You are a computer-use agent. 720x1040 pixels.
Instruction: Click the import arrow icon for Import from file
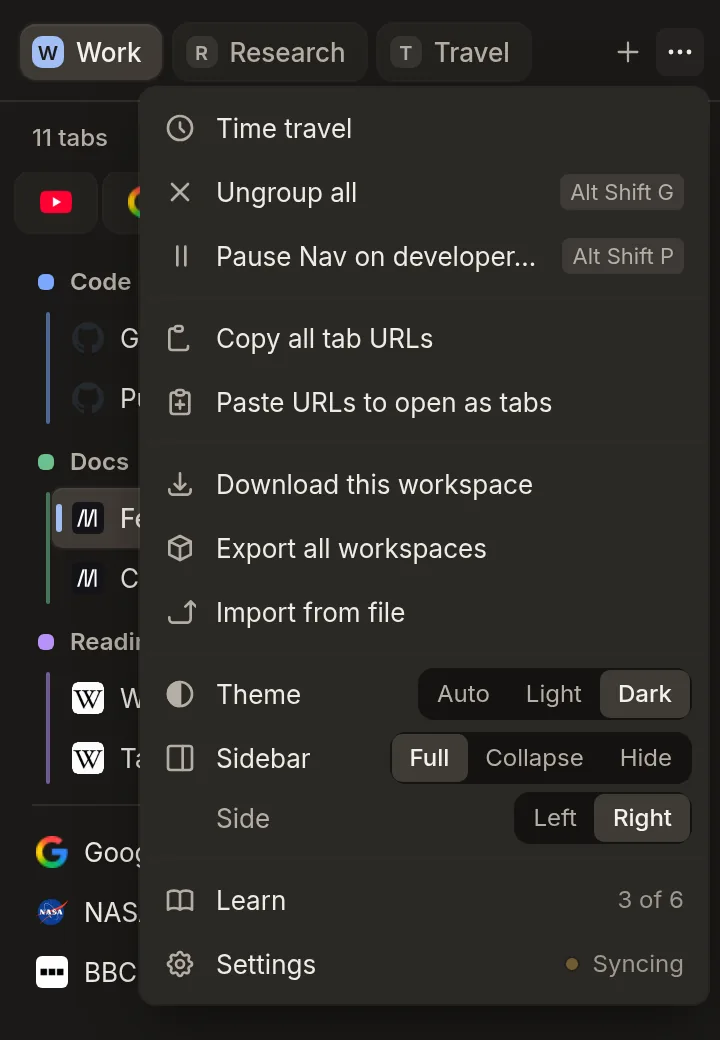182,612
